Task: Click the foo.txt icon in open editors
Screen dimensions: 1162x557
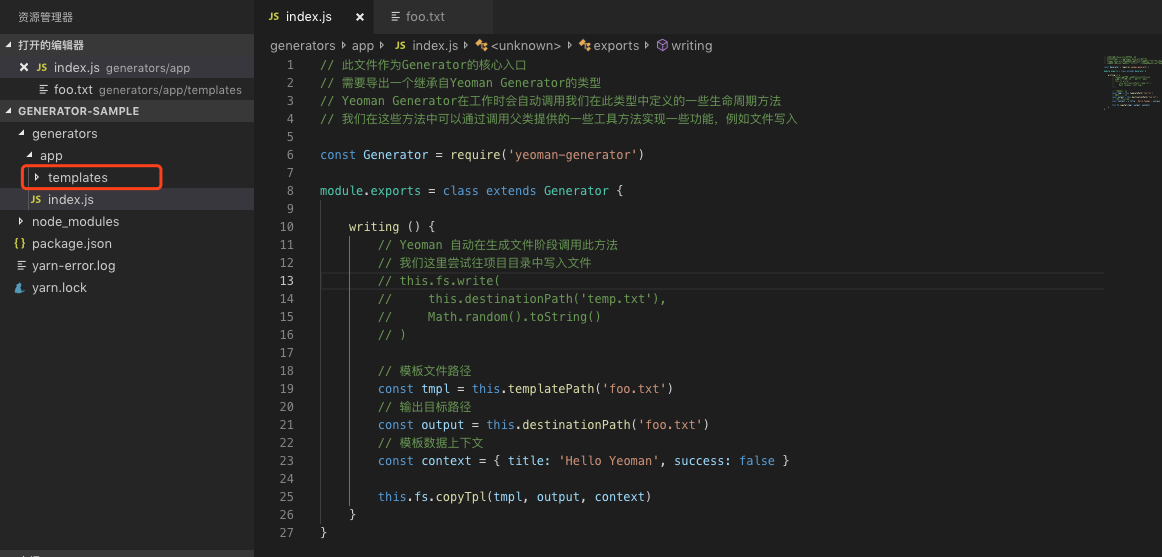Action: pyautogui.click(x=43, y=90)
